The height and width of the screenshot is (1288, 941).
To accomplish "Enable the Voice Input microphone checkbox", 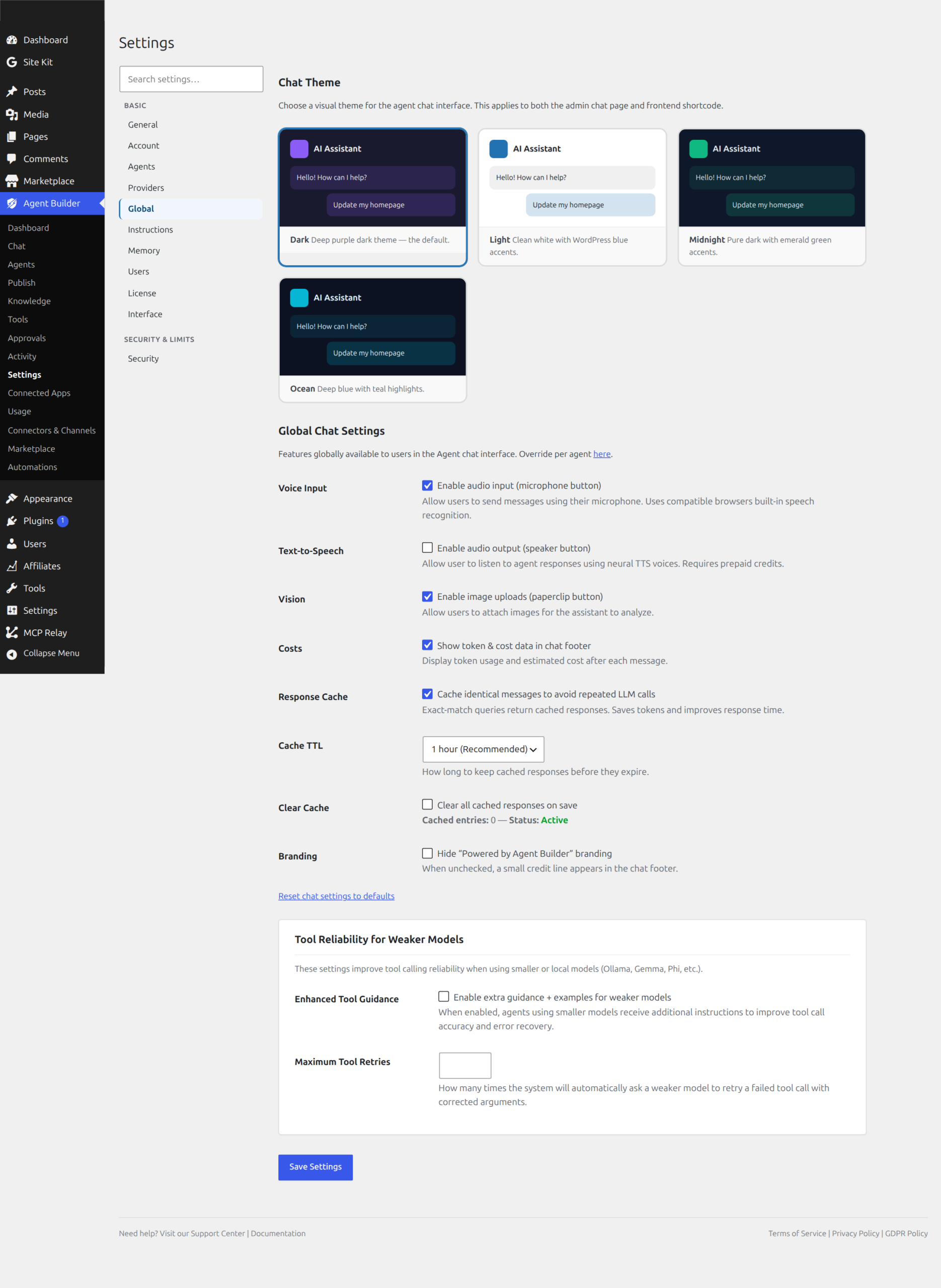I will click(427, 485).
